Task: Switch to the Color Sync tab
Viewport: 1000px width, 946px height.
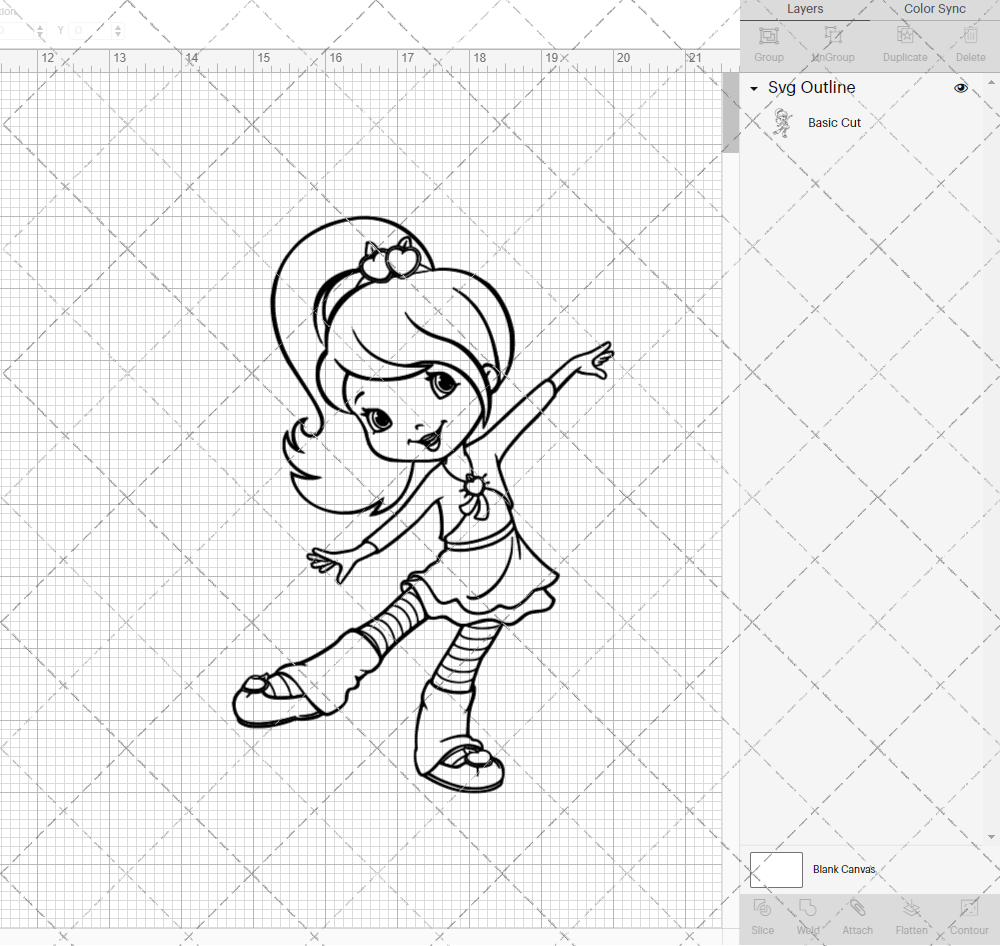Action: coord(934,9)
